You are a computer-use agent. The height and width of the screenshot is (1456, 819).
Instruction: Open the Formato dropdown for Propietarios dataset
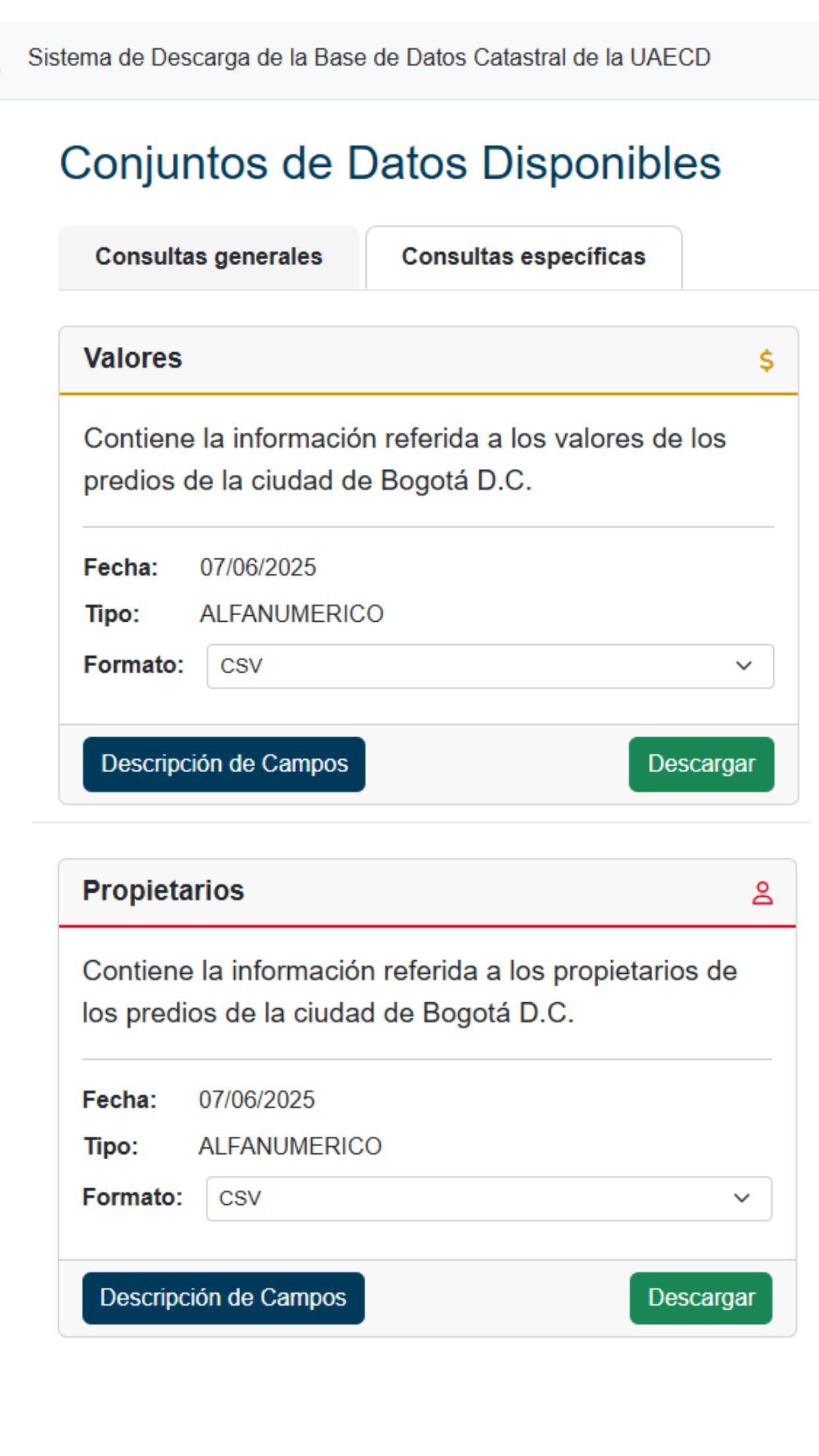(491, 1198)
